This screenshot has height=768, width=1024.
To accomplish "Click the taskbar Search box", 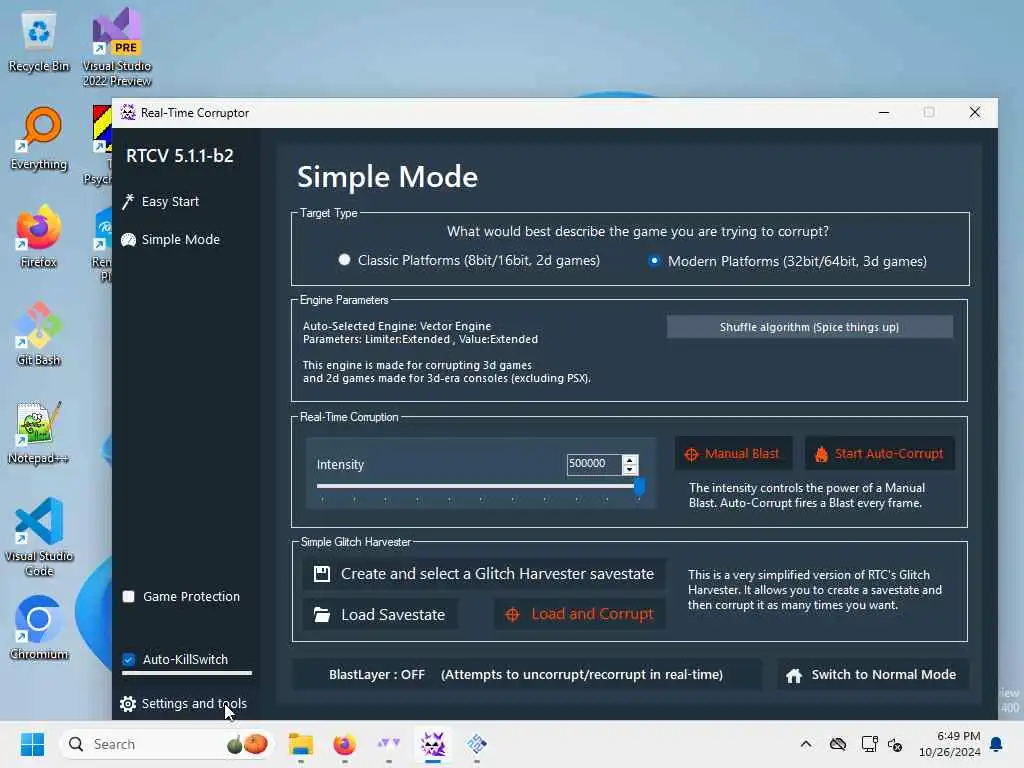I will (167, 744).
